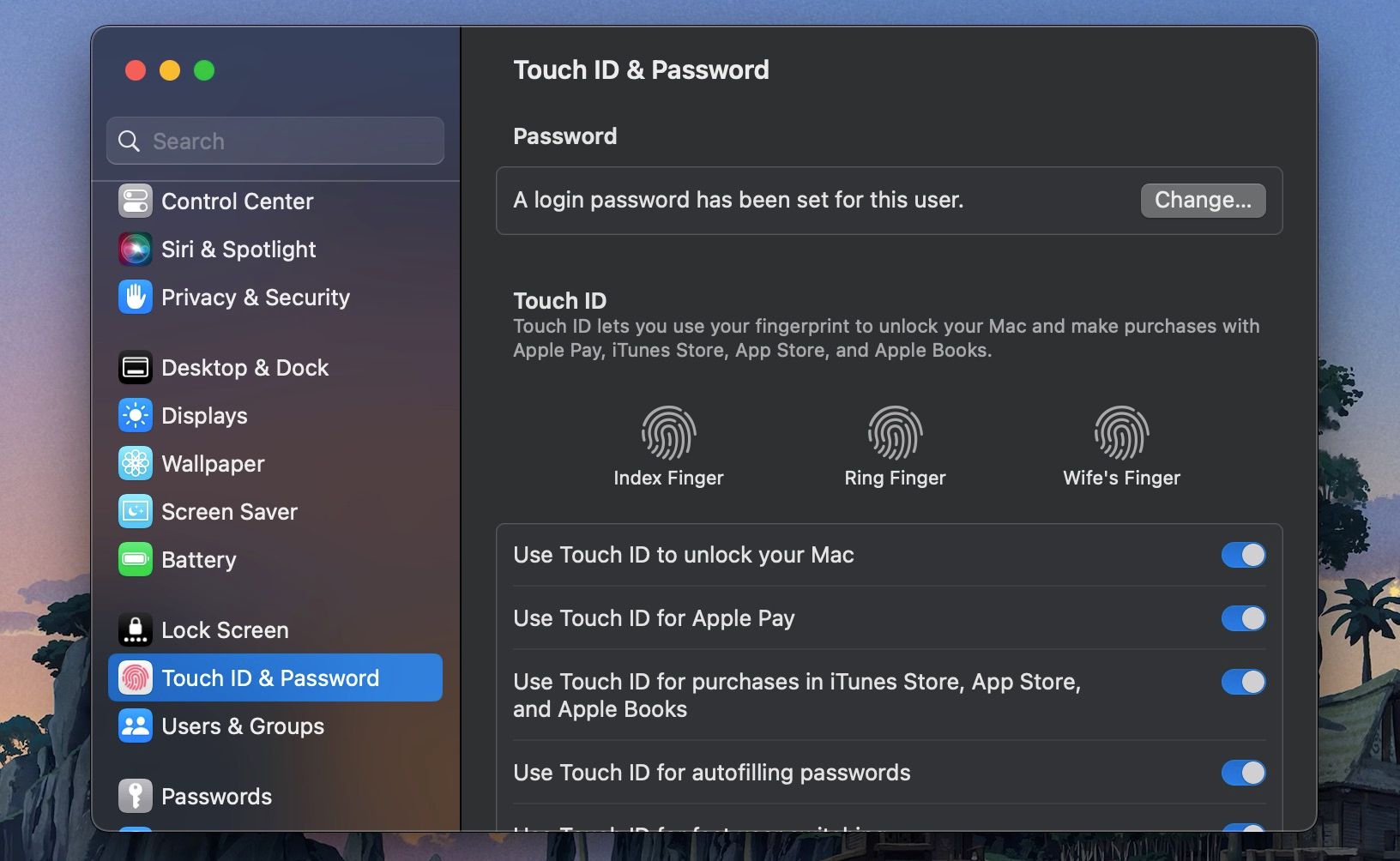Click the Control Center icon in the sidebar
The image size is (1400, 861).
pyautogui.click(x=135, y=201)
